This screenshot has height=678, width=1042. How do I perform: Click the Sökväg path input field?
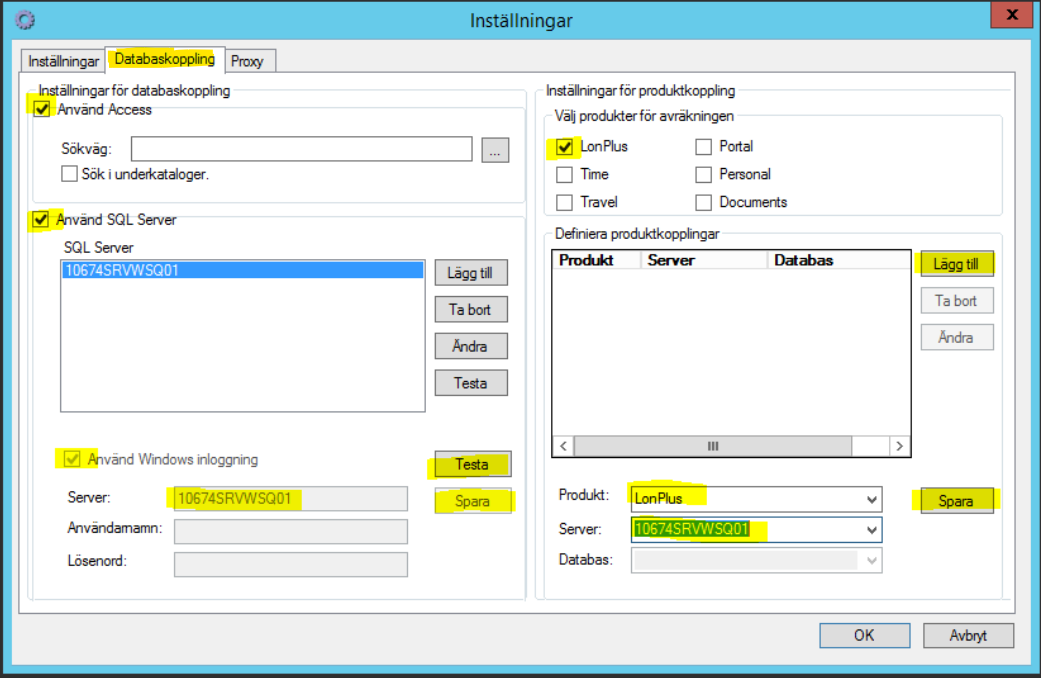click(301, 149)
